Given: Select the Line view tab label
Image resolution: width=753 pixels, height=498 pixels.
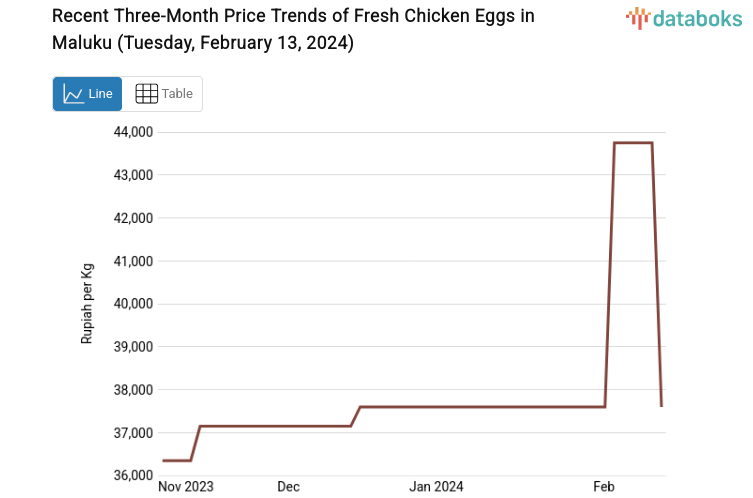Looking at the screenshot, I should (100, 94).
